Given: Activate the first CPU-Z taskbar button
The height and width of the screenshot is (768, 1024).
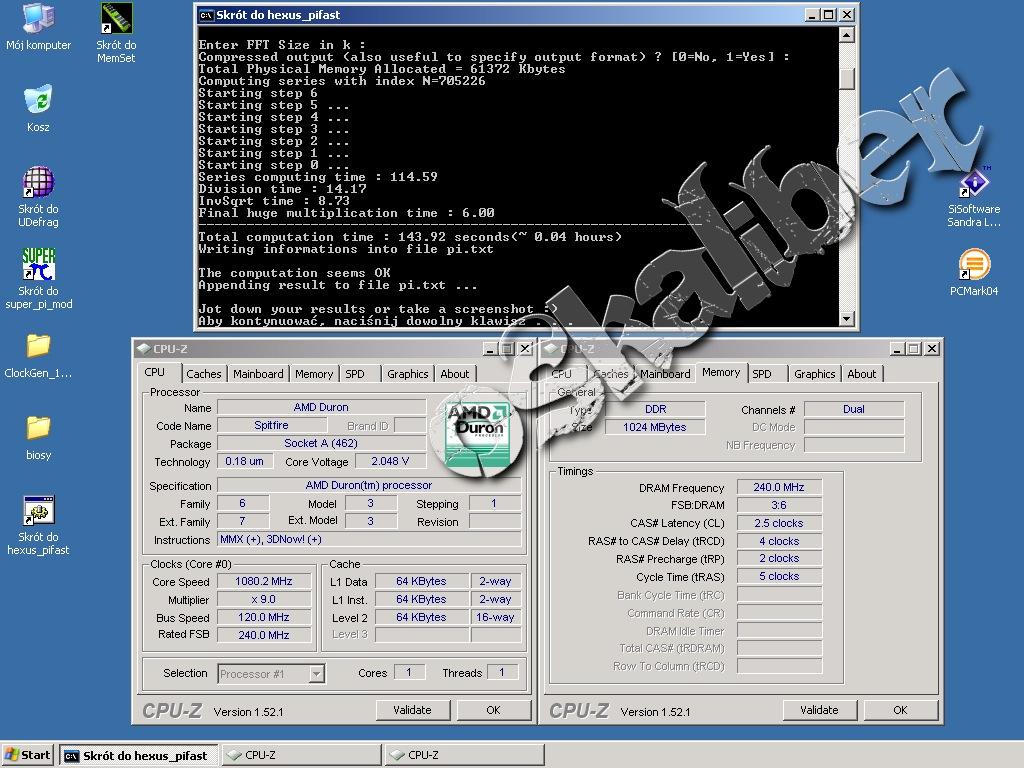Looking at the screenshot, I should [301, 755].
